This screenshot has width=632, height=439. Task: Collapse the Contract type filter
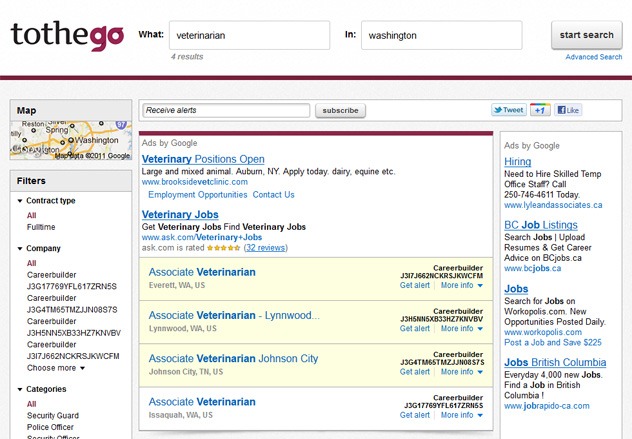(x=46, y=200)
